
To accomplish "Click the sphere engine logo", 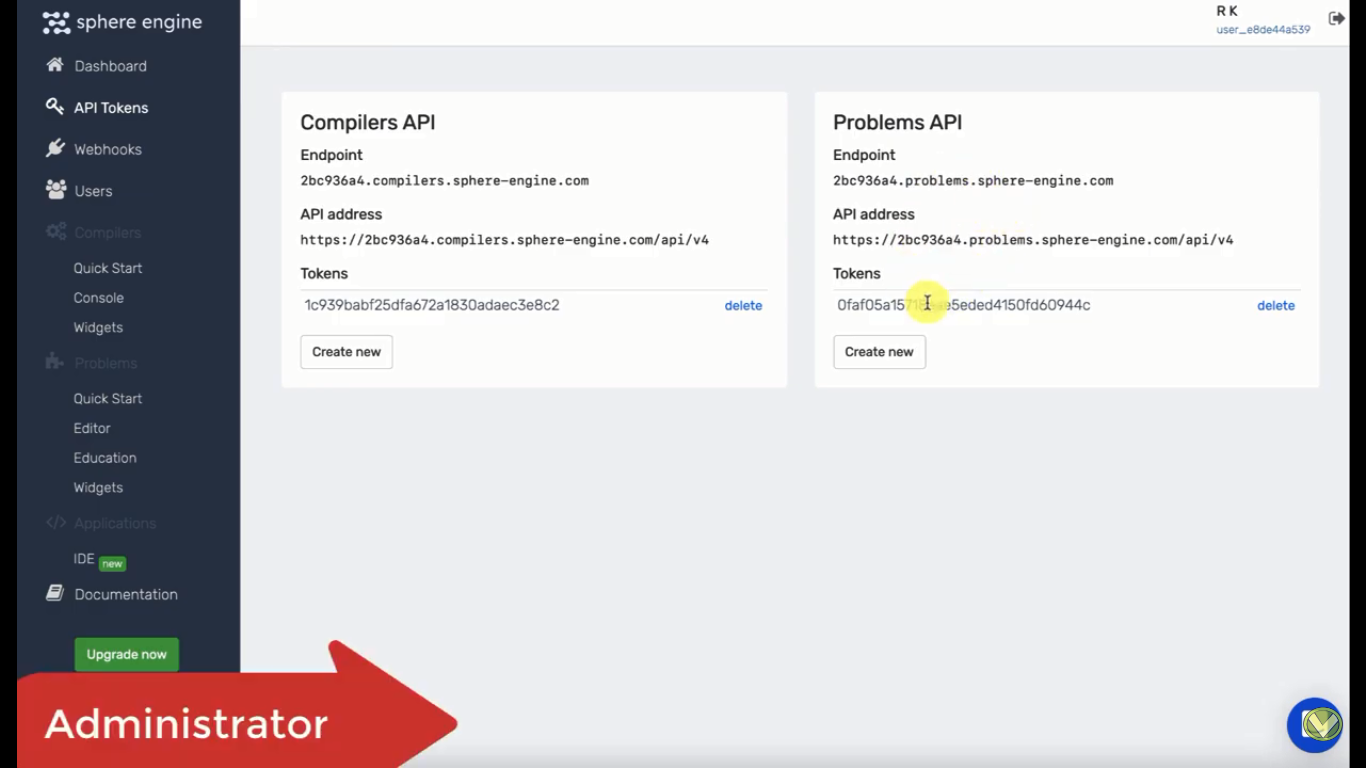I will click(x=122, y=22).
